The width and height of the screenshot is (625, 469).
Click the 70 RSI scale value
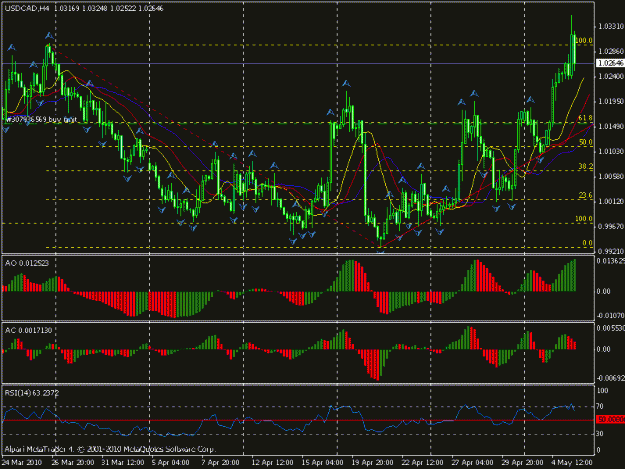[600, 406]
